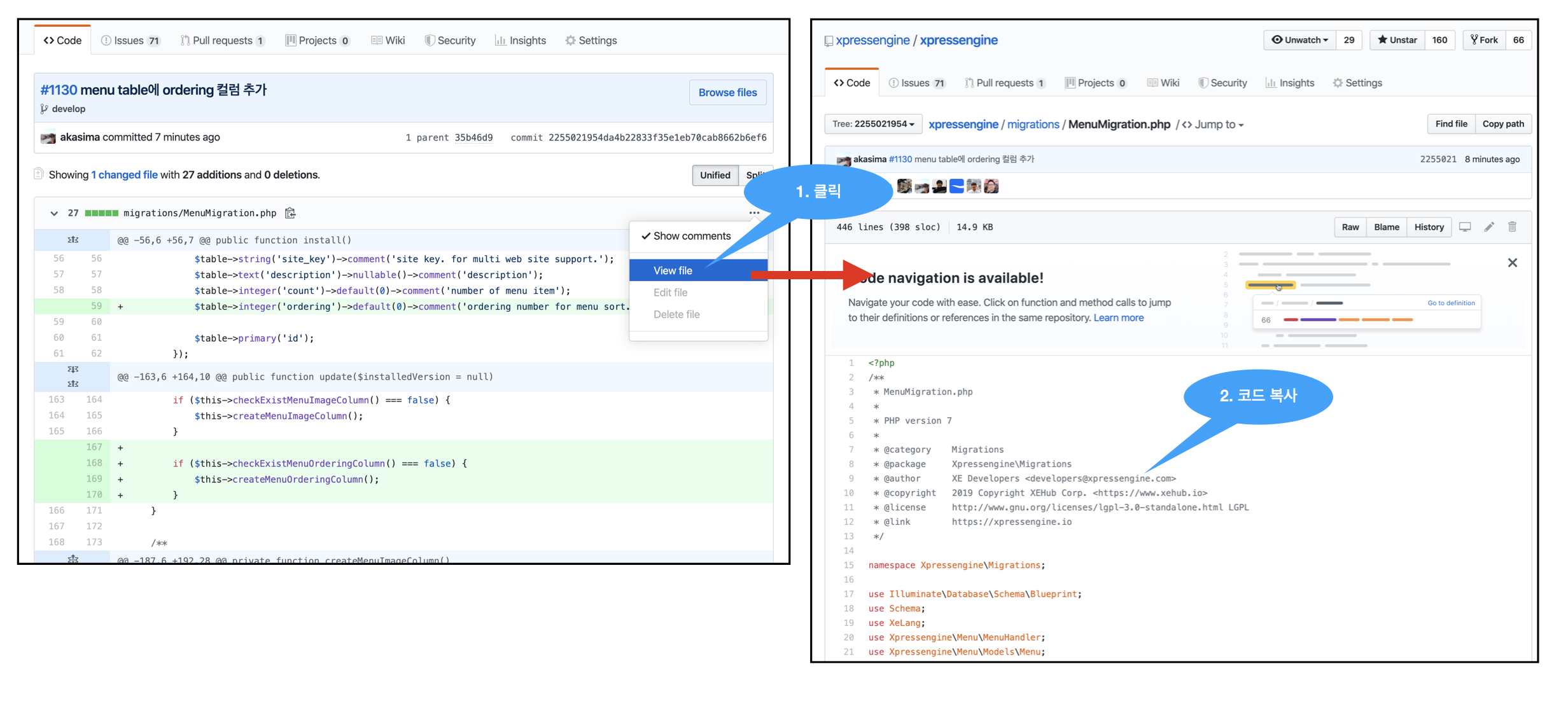Collapse the MenuMigration.php diff chevron
The height and width of the screenshot is (701, 1568).
click(x=54, y=213)
